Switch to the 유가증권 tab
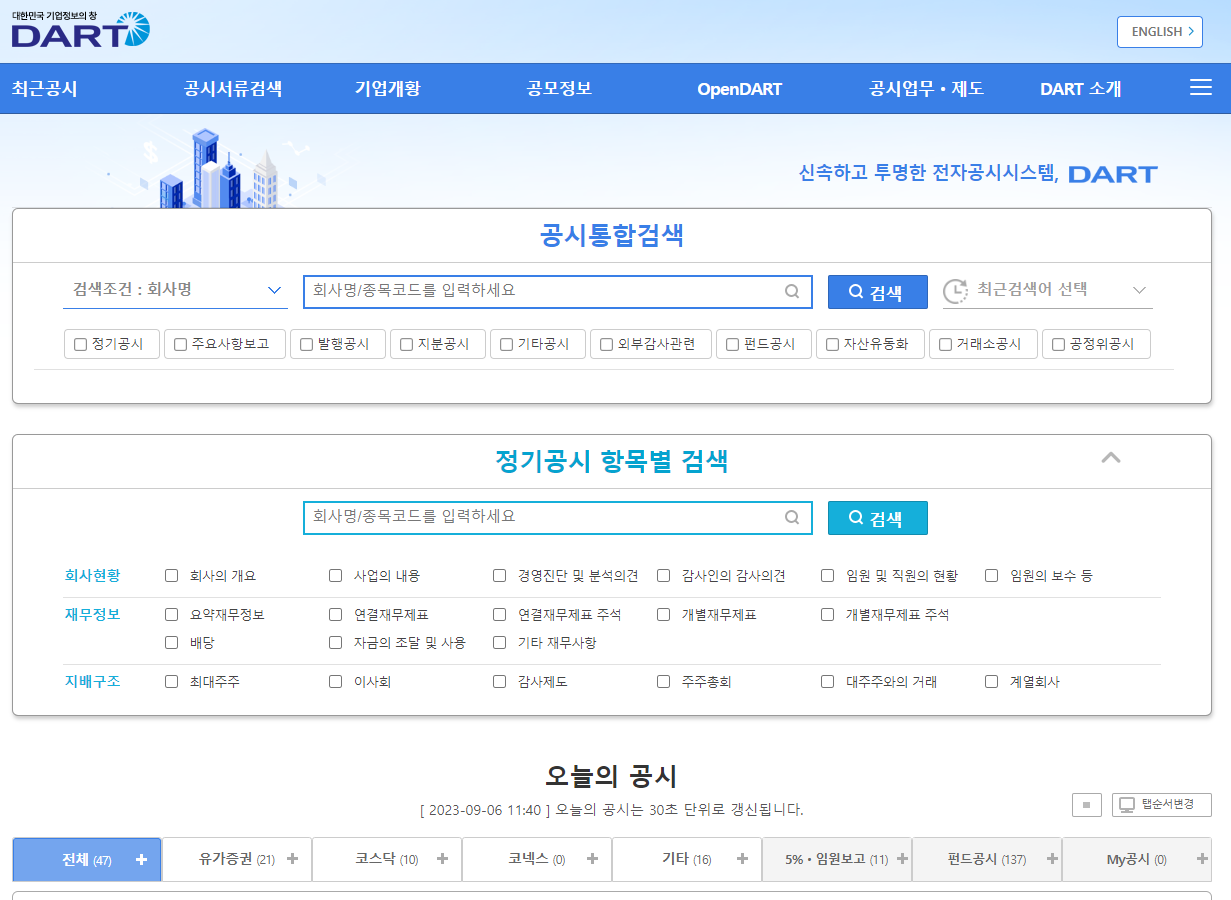 coord(225,858)
